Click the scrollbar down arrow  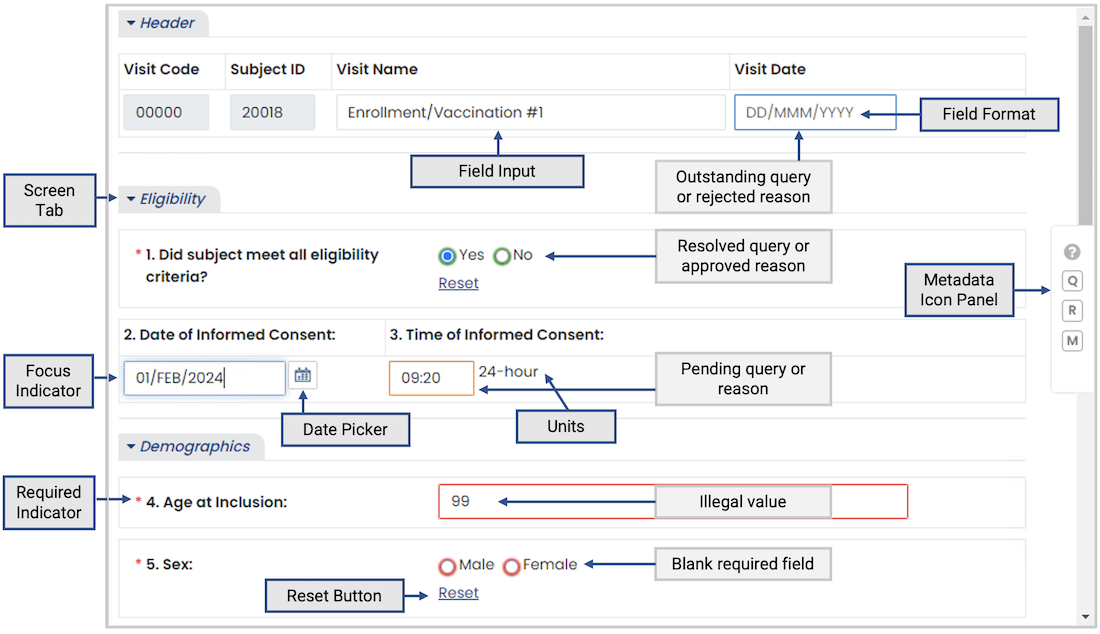point(1085,617)
